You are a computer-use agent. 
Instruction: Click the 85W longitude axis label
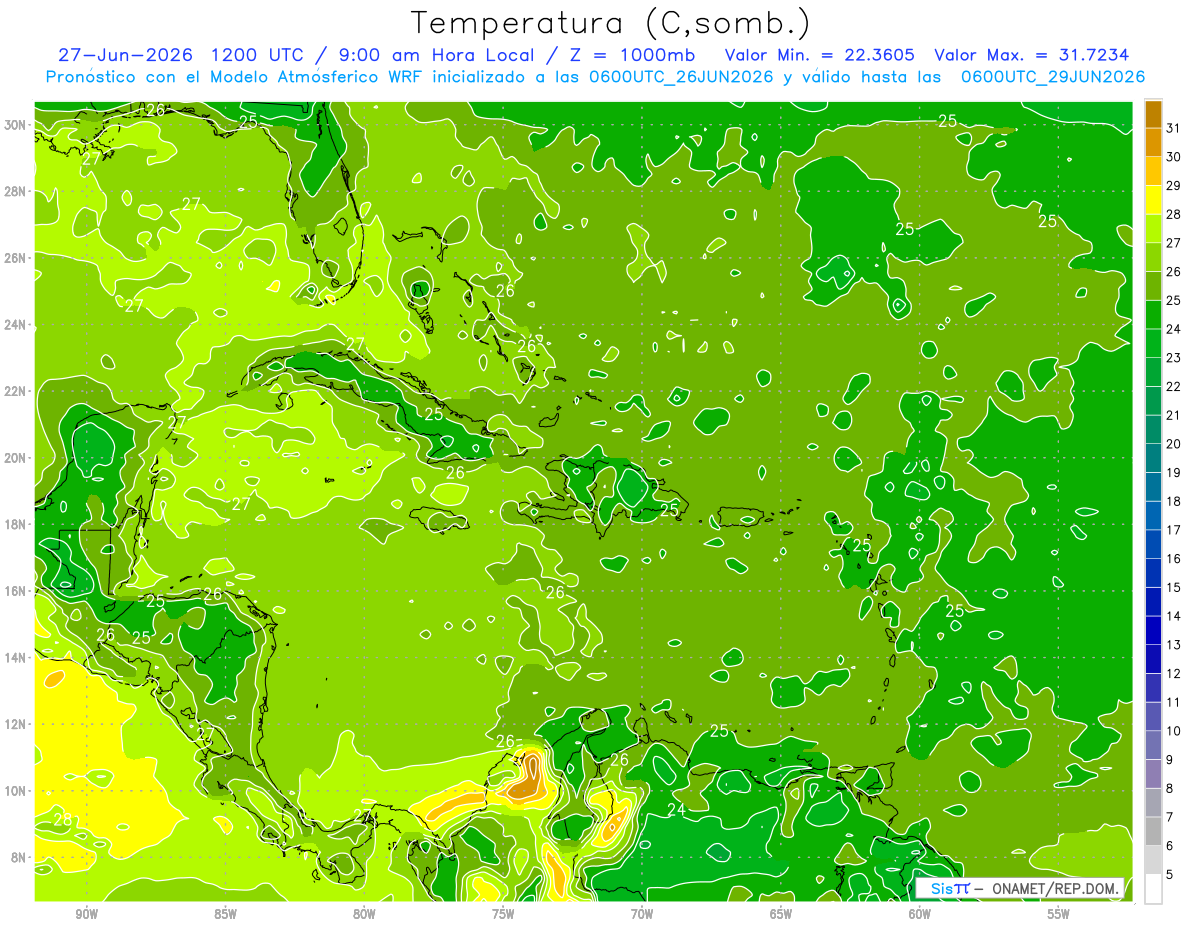click(x=226, y=915)
